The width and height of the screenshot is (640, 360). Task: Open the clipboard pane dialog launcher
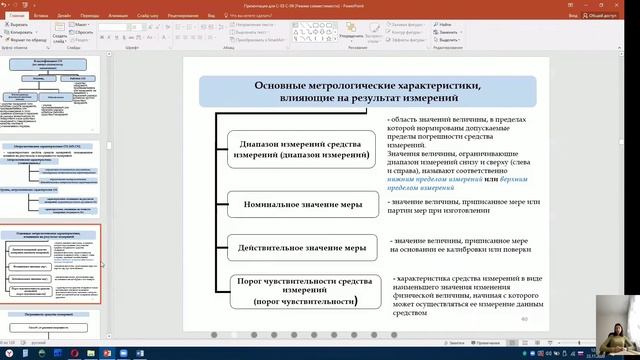(48, 48)
